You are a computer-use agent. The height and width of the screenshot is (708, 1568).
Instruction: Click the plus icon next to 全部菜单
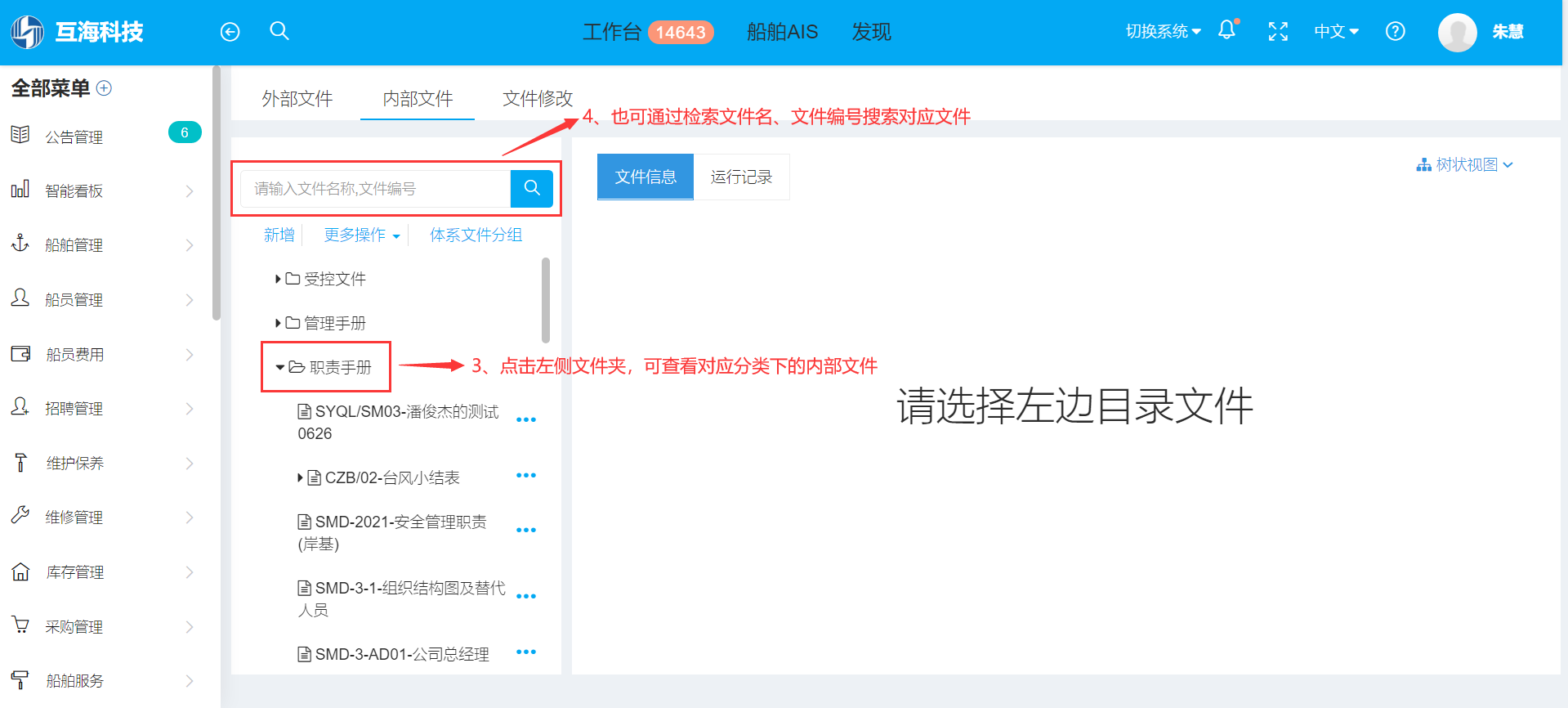pyautogui.click(x=104, y=87)
